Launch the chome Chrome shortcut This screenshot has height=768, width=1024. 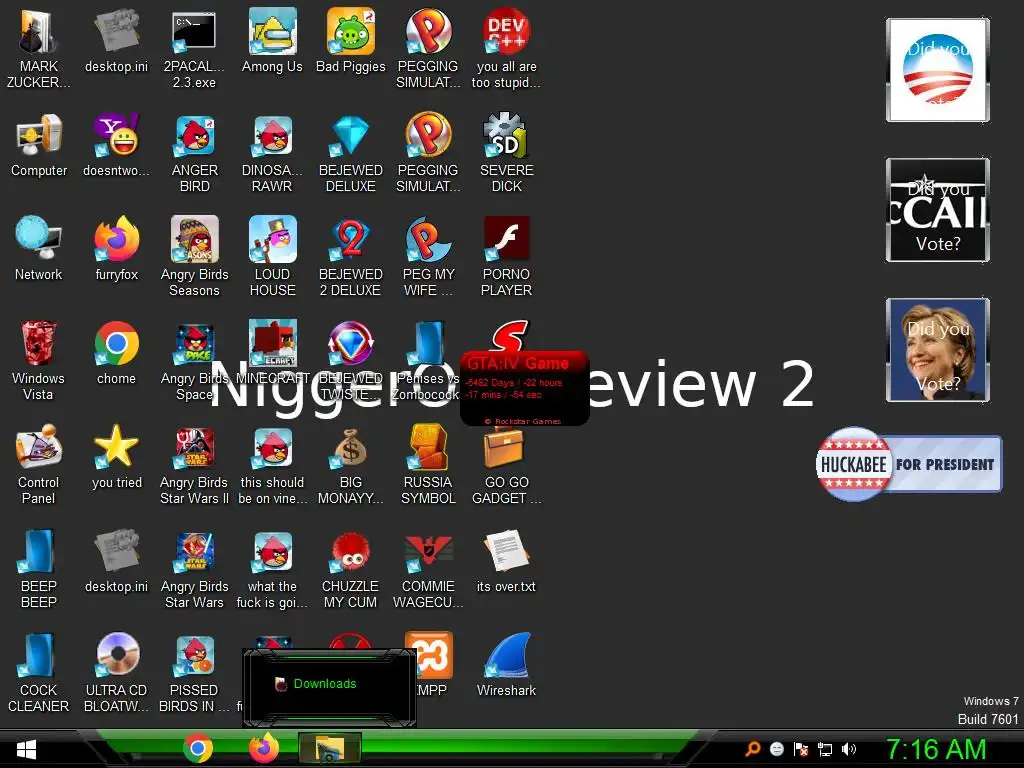116,353
